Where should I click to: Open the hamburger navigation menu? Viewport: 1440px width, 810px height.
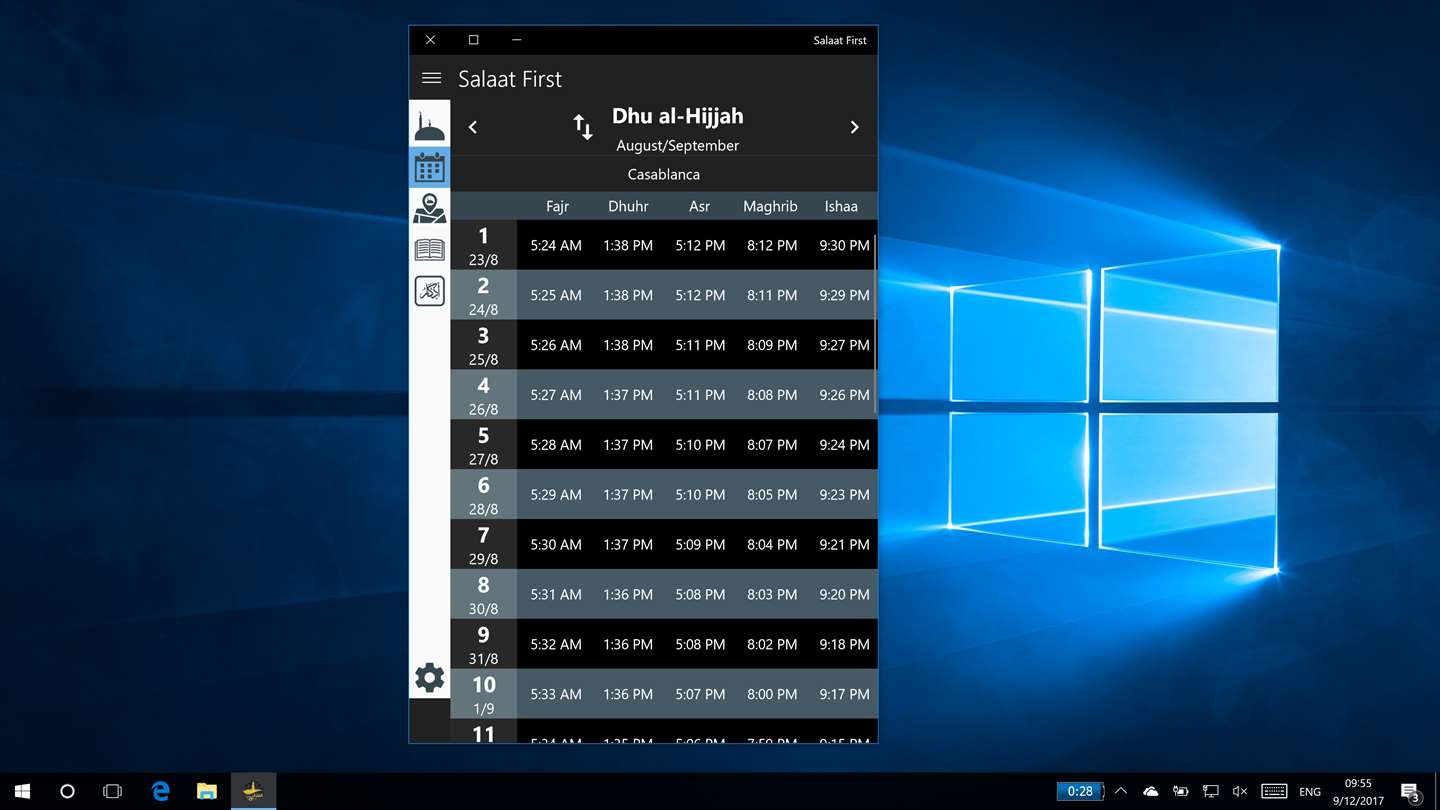pos(431,78)
